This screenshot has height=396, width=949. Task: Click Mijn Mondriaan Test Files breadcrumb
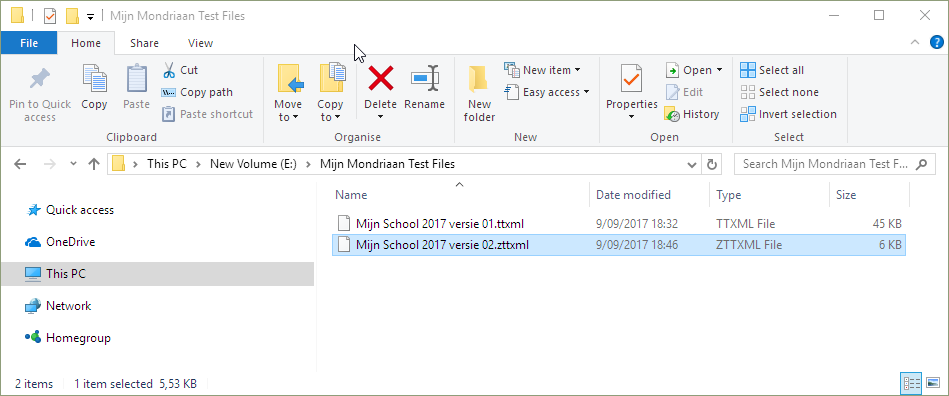(x=387, y=164)
